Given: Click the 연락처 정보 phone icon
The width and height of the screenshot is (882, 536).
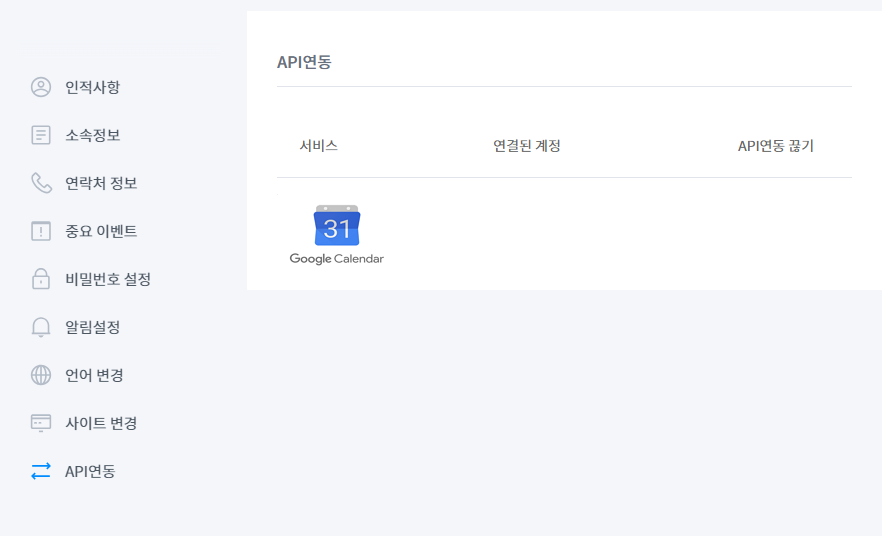Looking at the screenshot, I should coord(41,183).
